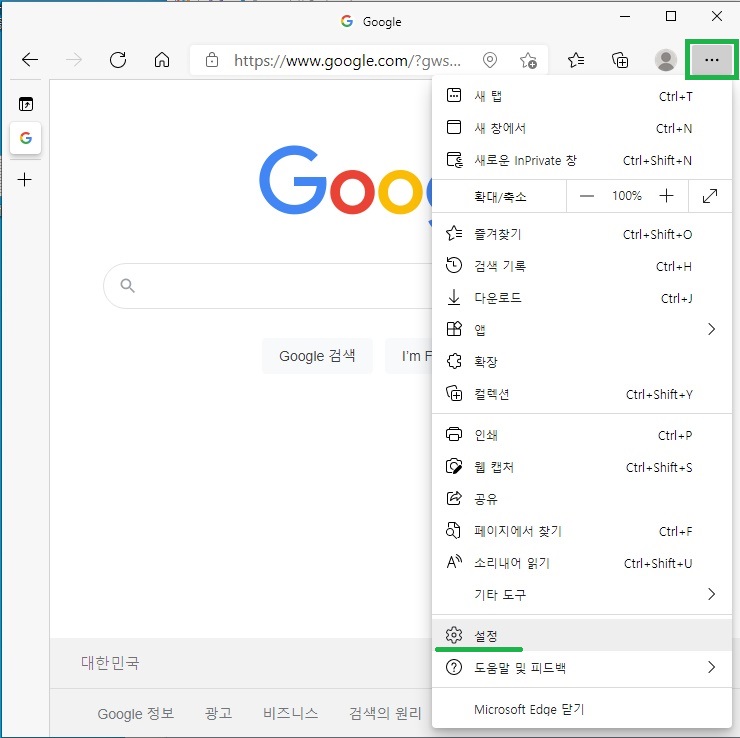
Task: Start 소리내어 읽기 from the menu
Action: point(581,563)
